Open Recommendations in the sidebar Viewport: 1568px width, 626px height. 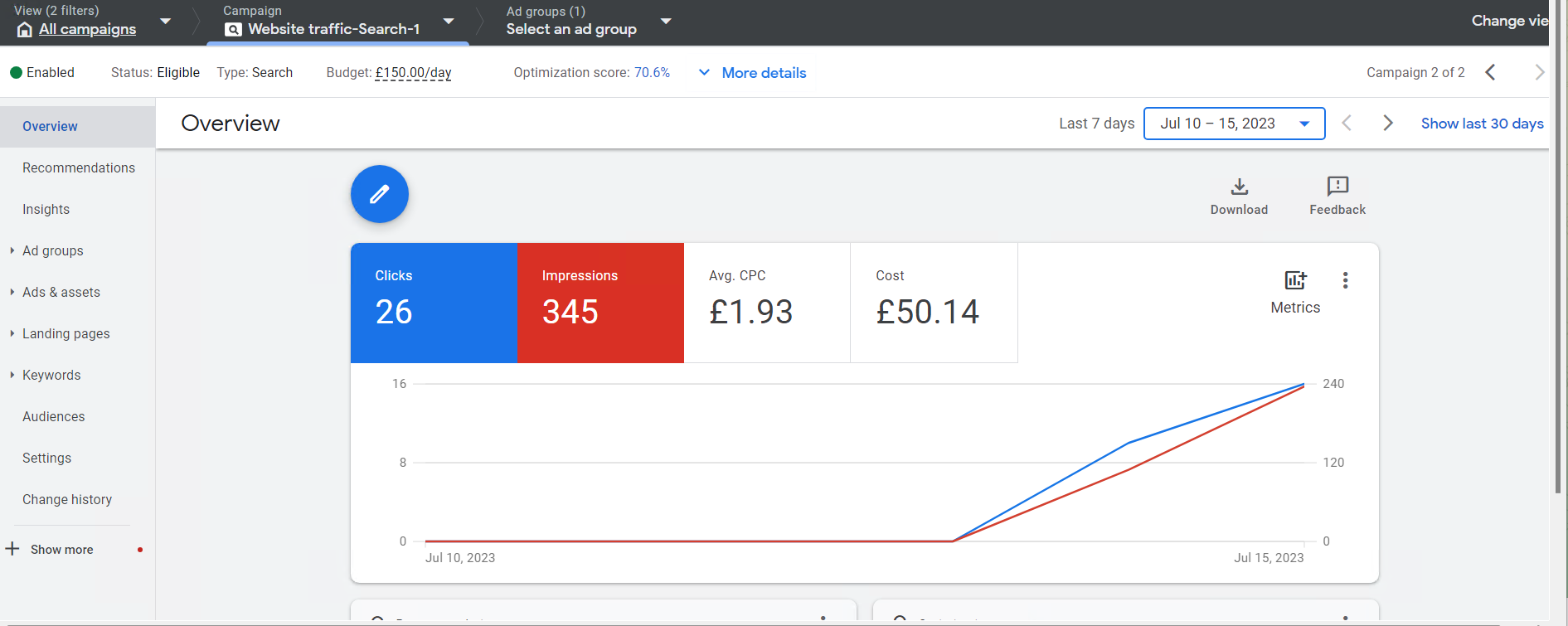(x=78, y=167)
